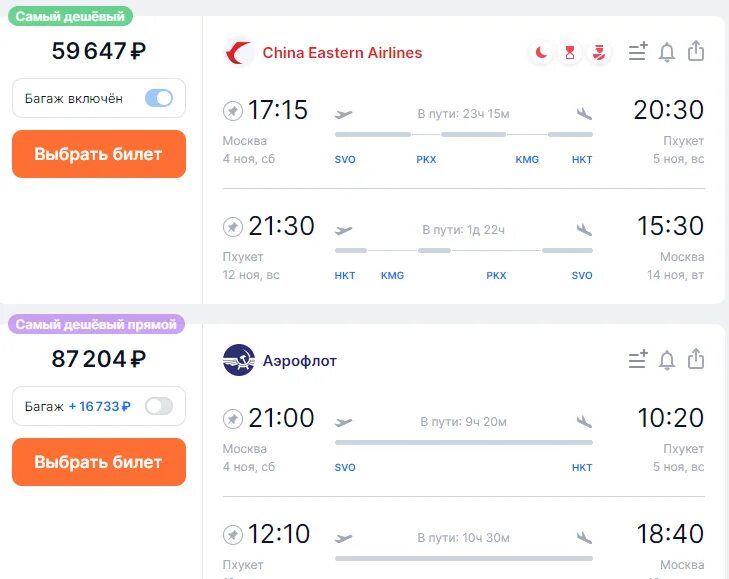Viewport: 729px width, 579px height.
Task: Enable price alert bell for Aeroflot ticket
Action: pos(667,360)
